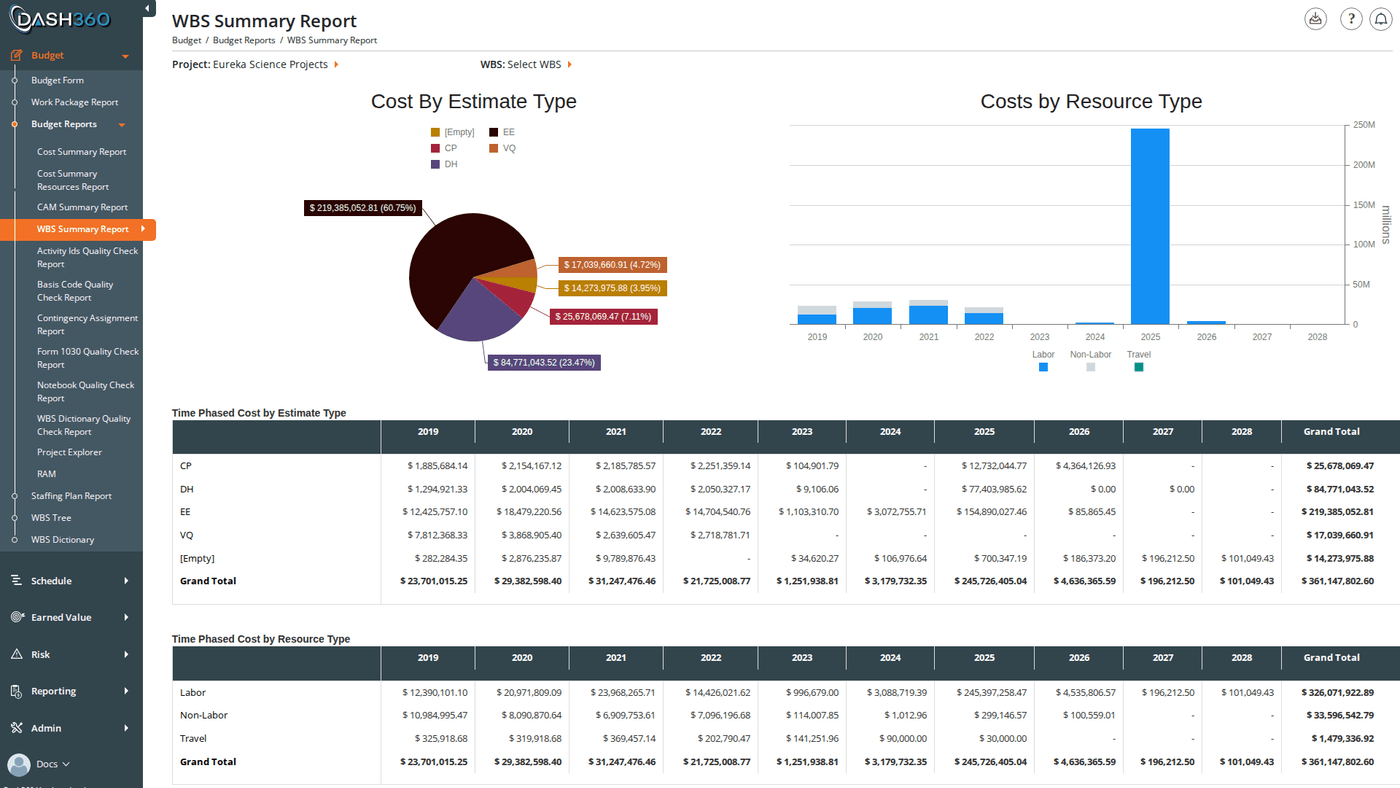
Task: Click the Admin tools icon
Action: (x=16, y=729)
